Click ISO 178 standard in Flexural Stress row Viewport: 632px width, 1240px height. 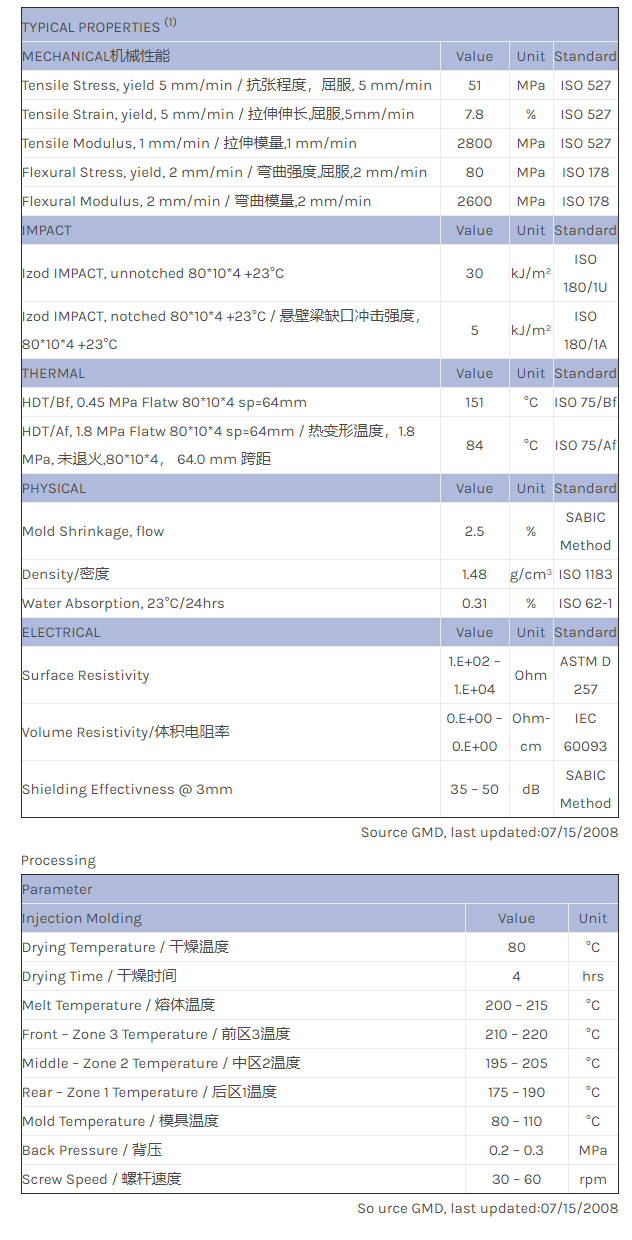[585, 172]
